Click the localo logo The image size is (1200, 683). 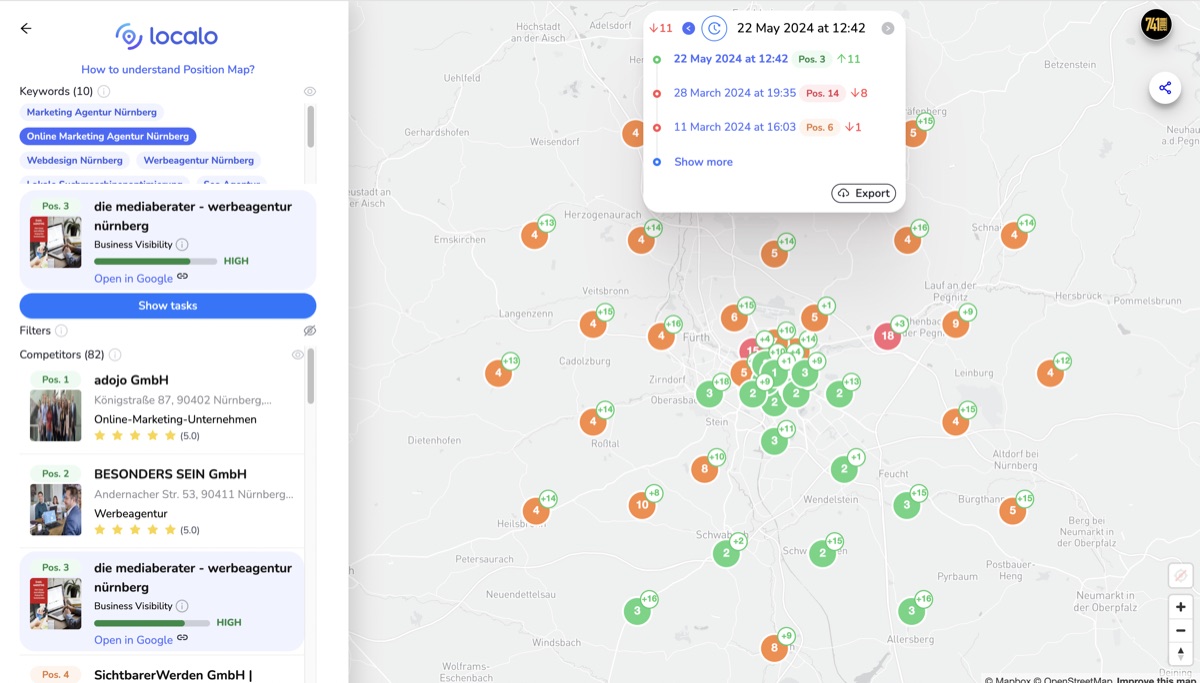coord(166,37)
